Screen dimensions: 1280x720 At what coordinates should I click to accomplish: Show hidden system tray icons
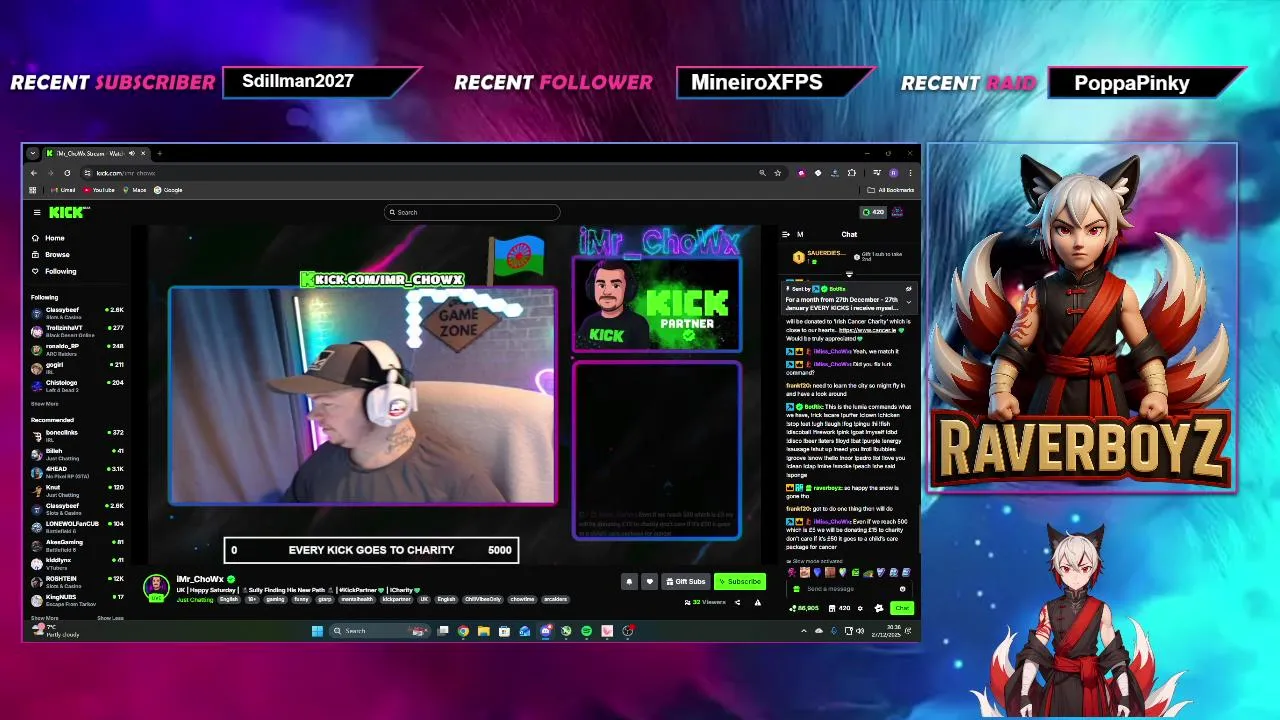pyautogui.click(x=803, y=631)
